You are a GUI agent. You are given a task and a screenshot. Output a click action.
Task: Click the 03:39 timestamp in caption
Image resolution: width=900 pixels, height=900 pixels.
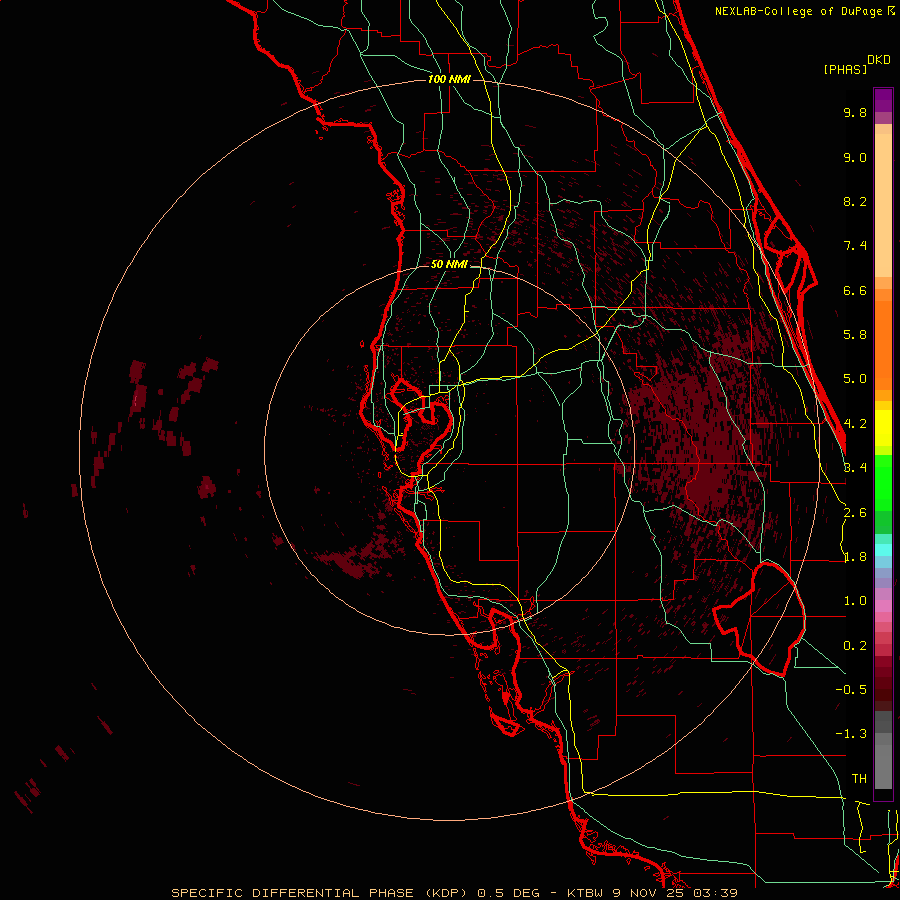click(x=715, y=893)
